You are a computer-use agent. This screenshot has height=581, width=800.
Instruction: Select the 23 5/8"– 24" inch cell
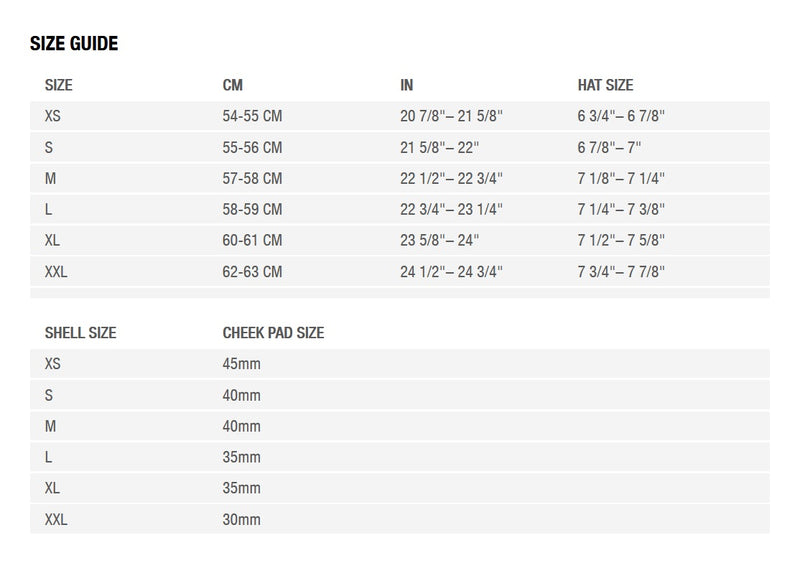pyautogui.click(x=440, y=240)
